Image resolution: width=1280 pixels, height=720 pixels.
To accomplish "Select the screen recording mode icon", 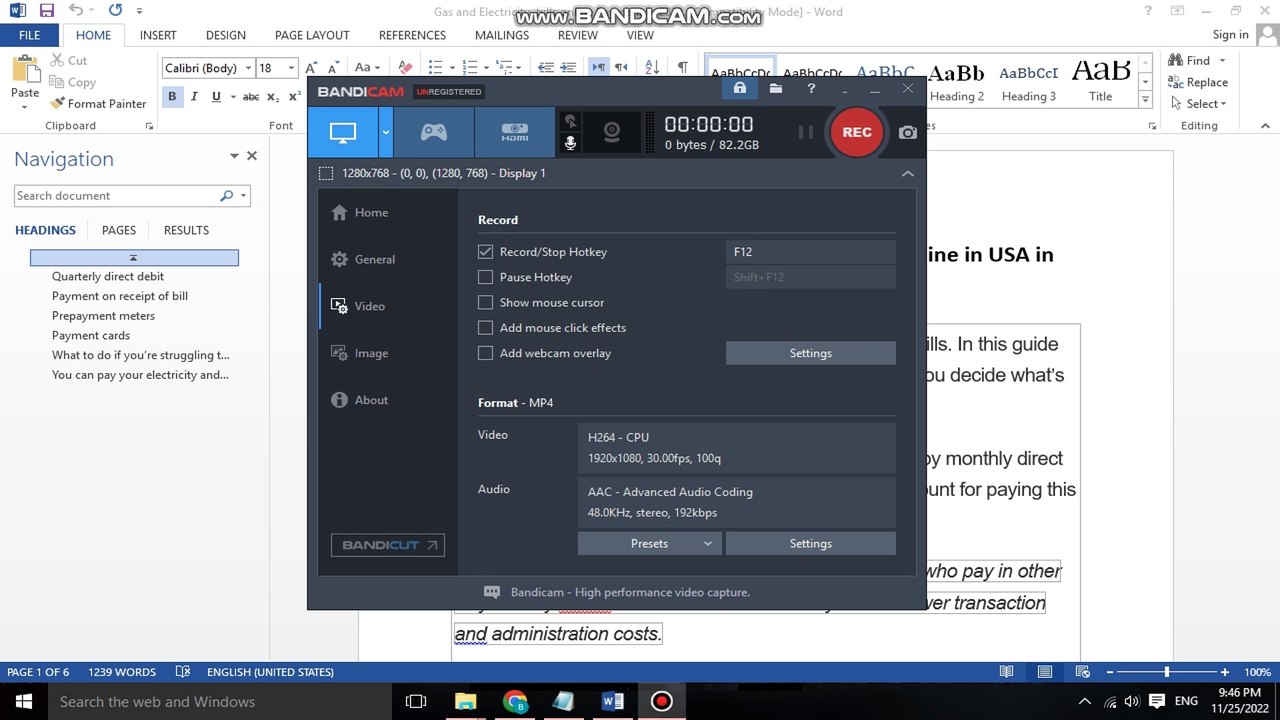I will [344, 131].
